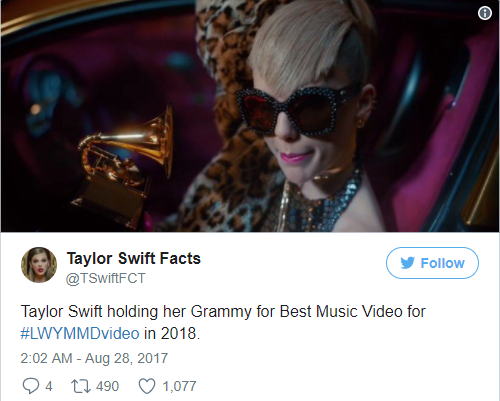Image resolution: width=500 pixels, height=401 pixels.
Task: Click the studded sunglasses in the photo
Action: 297,112
